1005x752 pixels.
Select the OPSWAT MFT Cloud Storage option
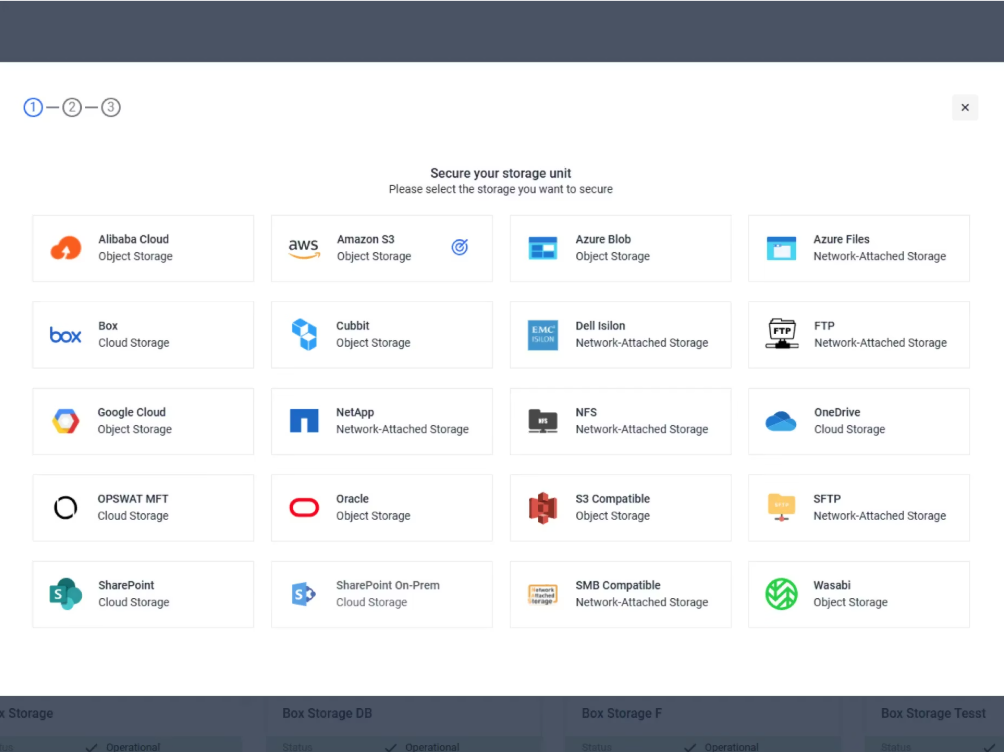142,507
